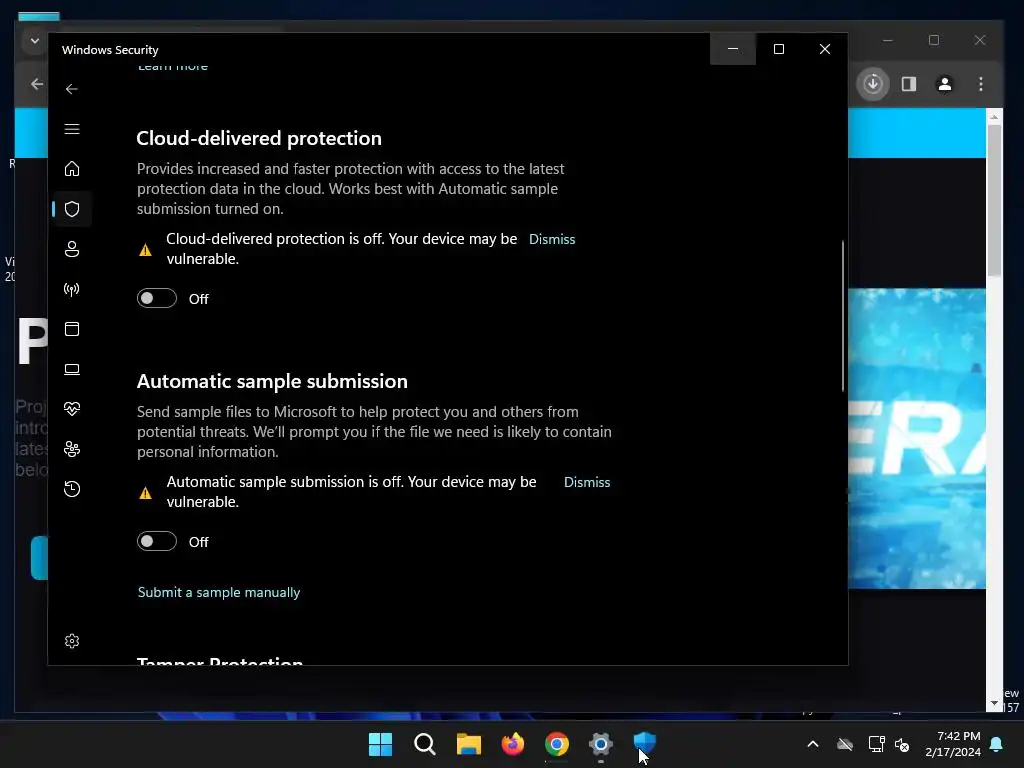Turn on Cloud-delivered protection toggle
Viewport: 1024px width, 768px height.
[157, 298]
